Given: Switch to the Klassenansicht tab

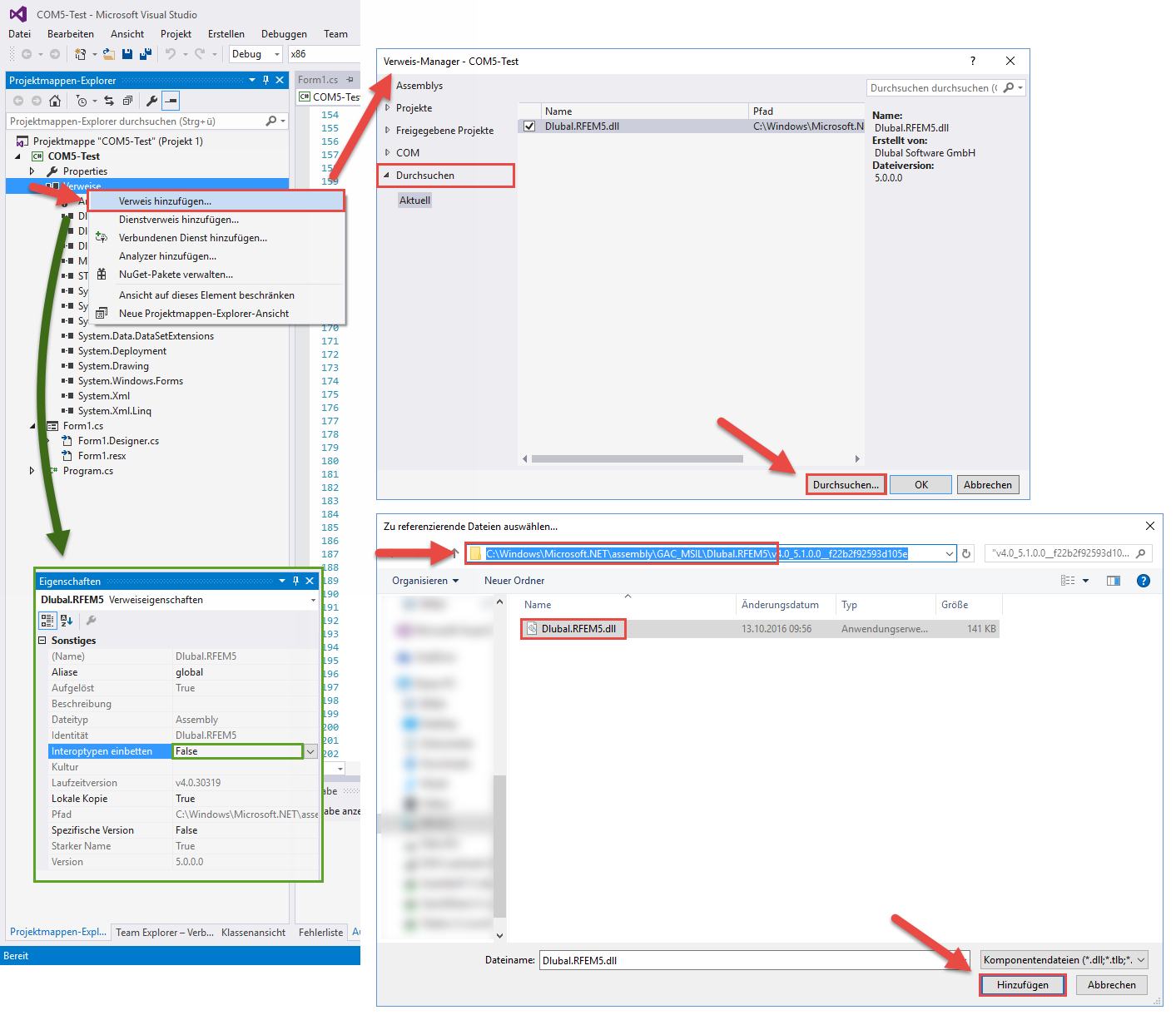Looking at the screenshot, I should click(x=253, y=933).
